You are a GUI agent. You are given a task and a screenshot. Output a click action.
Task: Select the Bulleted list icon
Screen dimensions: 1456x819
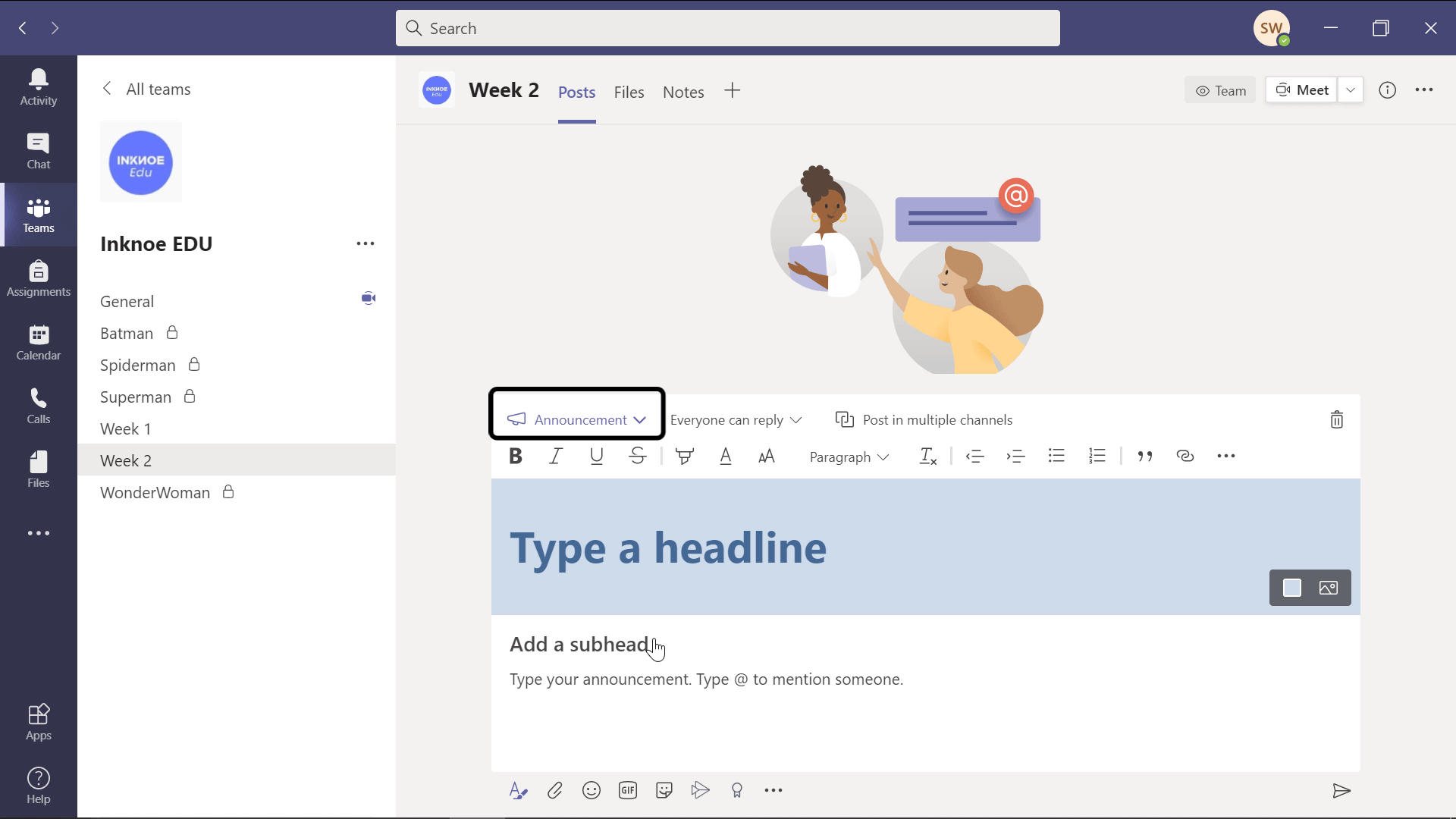point(1057,456)
